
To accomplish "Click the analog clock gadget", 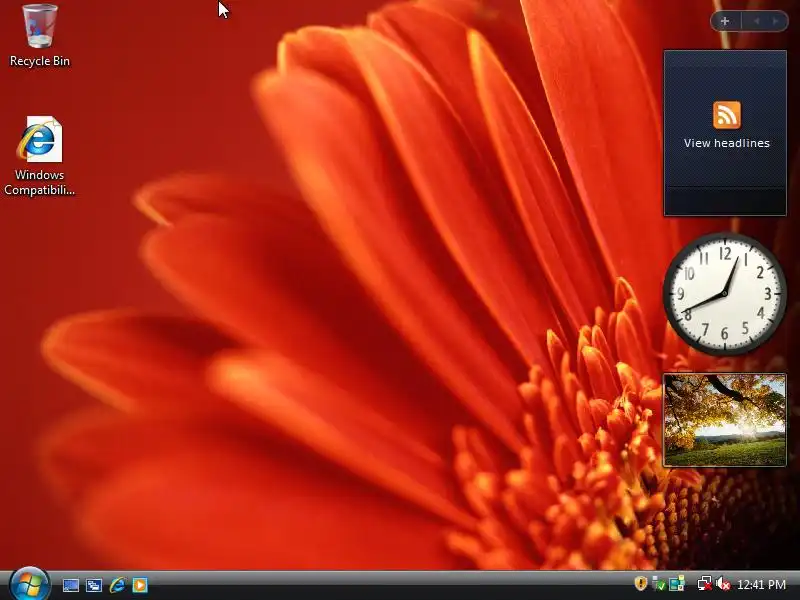I will (724, 294).
